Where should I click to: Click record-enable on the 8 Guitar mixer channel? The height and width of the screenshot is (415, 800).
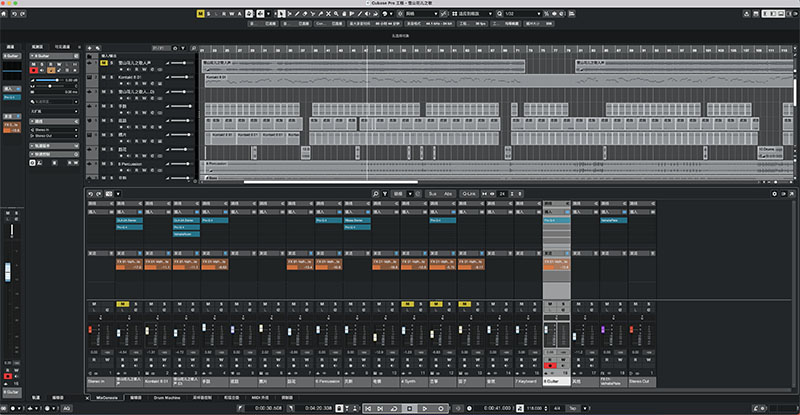[x=550, y=365]
